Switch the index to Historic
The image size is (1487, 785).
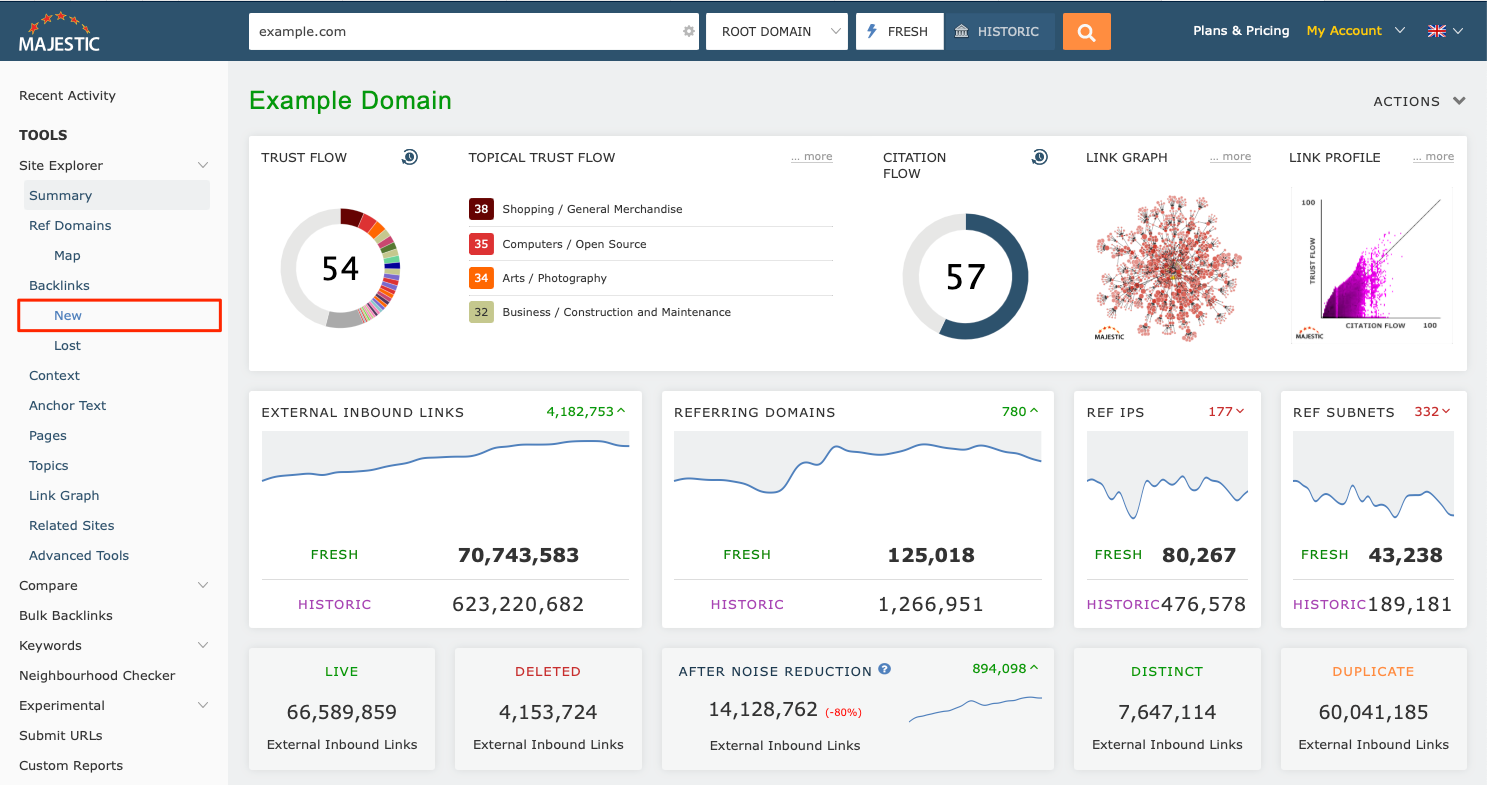(x=1000, y=31)
